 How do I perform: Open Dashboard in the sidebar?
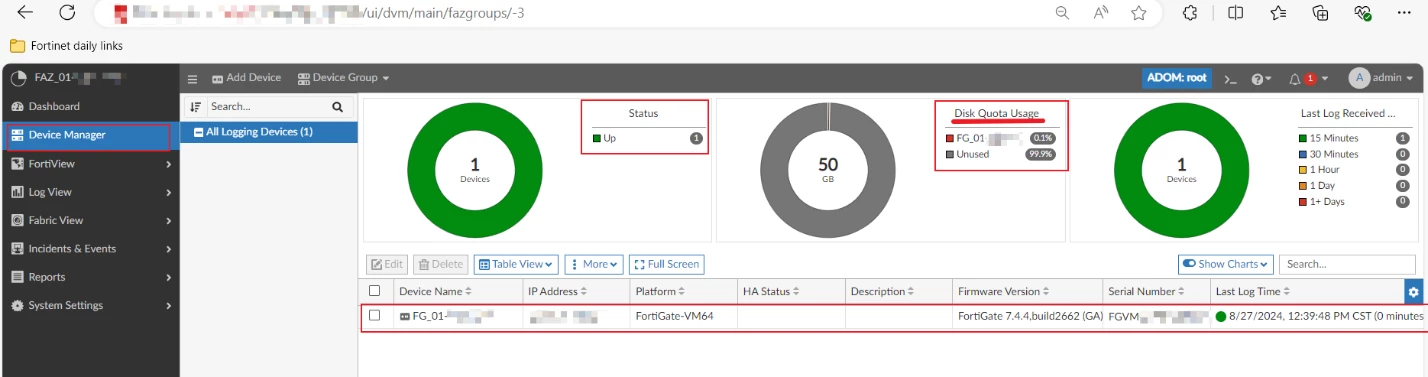[90, 106]
